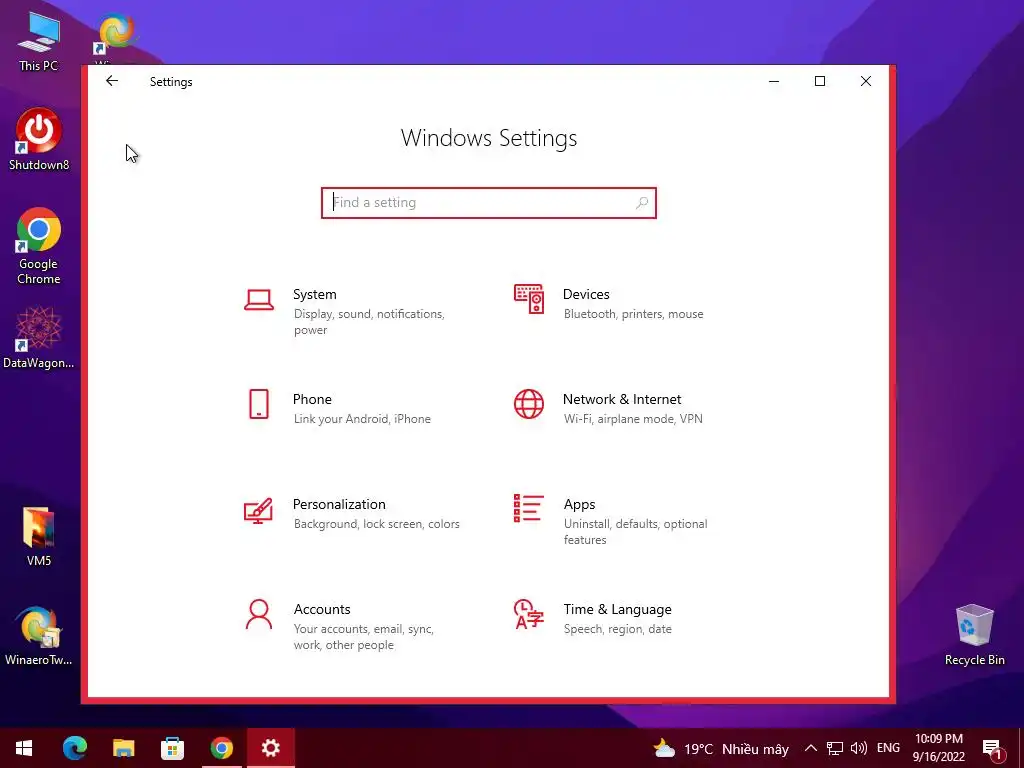This screenshot has height=768, width=1024.
Task: Open the network tray icon
Action: point(835,748)
